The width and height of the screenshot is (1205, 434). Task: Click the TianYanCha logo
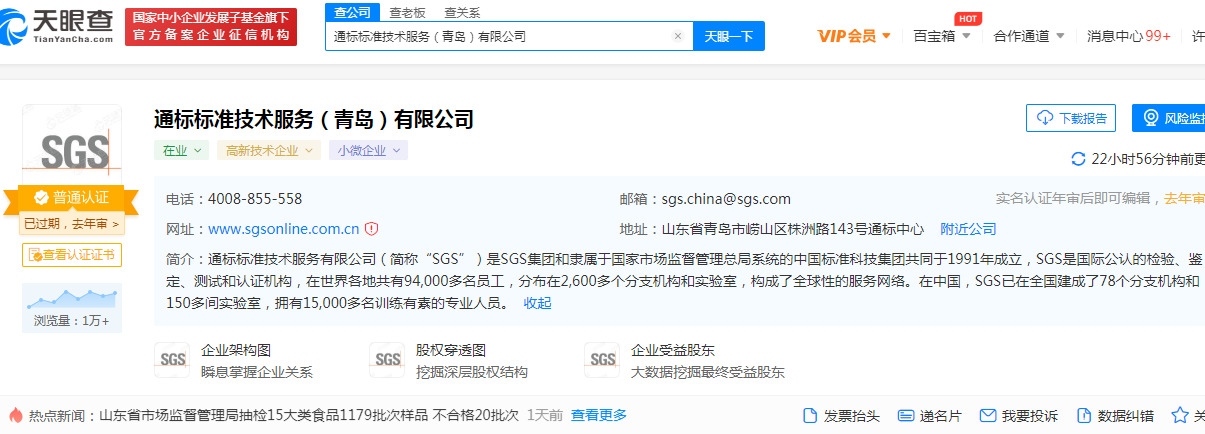[57, 27]
